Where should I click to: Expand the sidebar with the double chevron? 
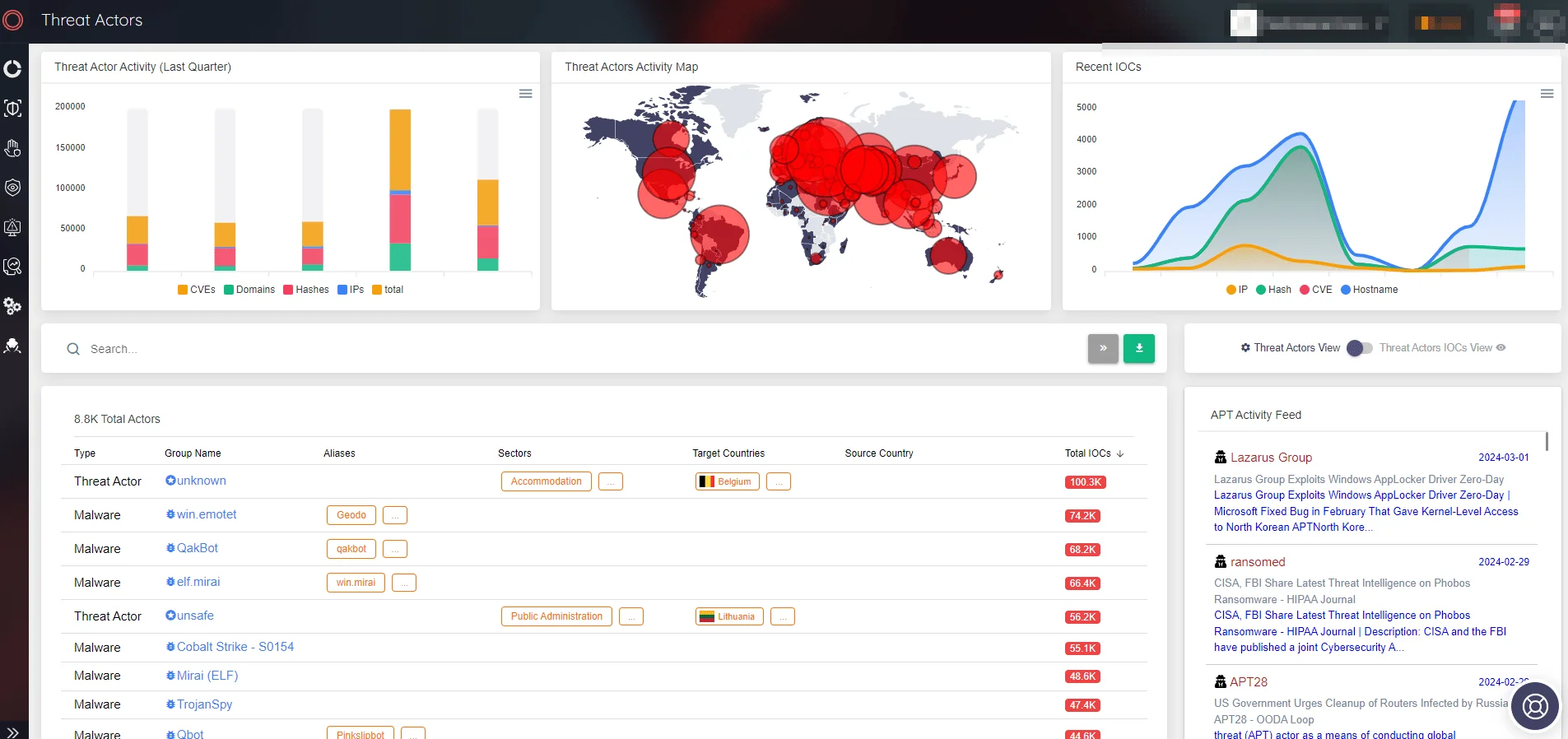coord(12,732)
